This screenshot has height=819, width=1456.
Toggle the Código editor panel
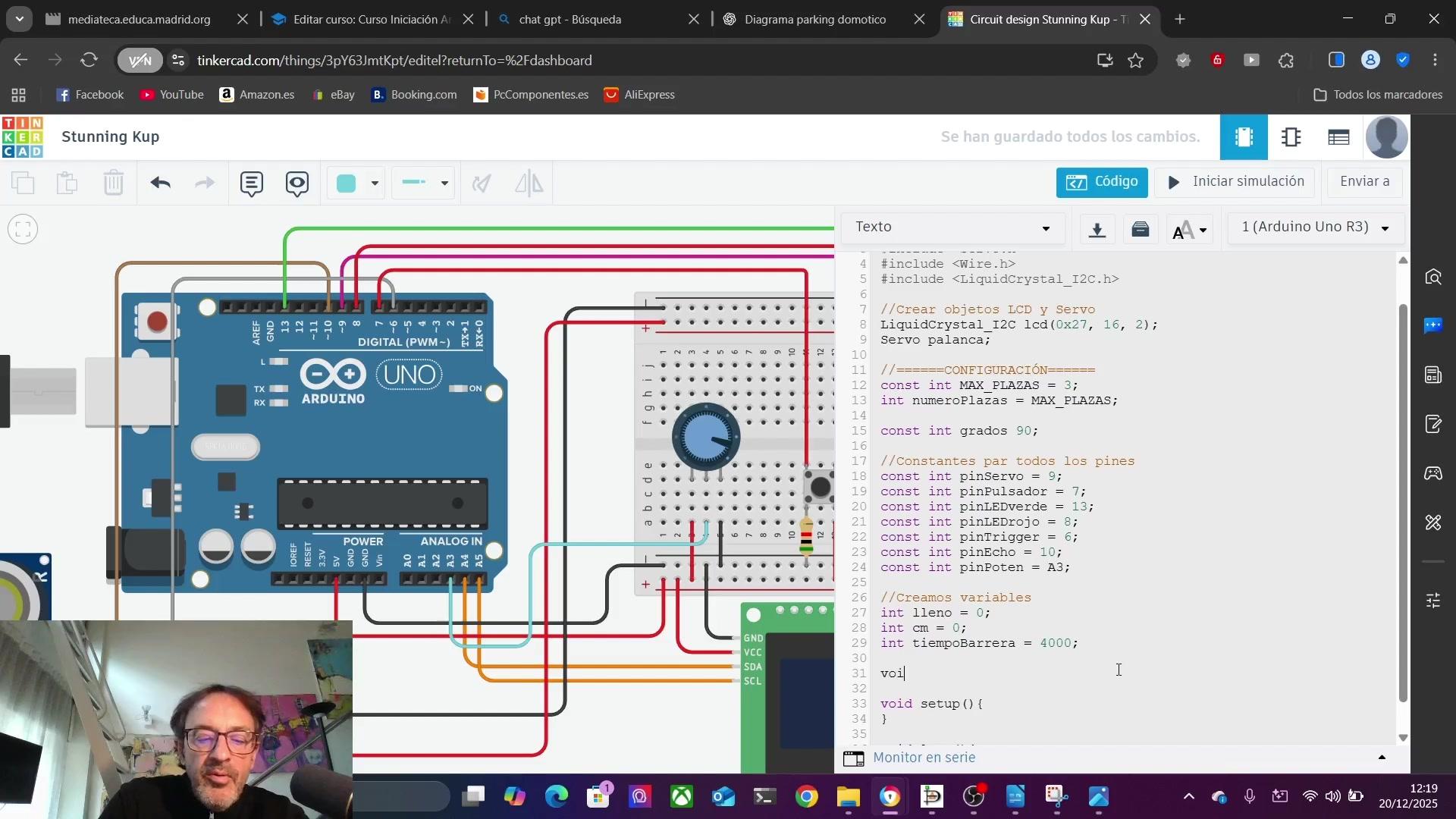coord(1101,182)
